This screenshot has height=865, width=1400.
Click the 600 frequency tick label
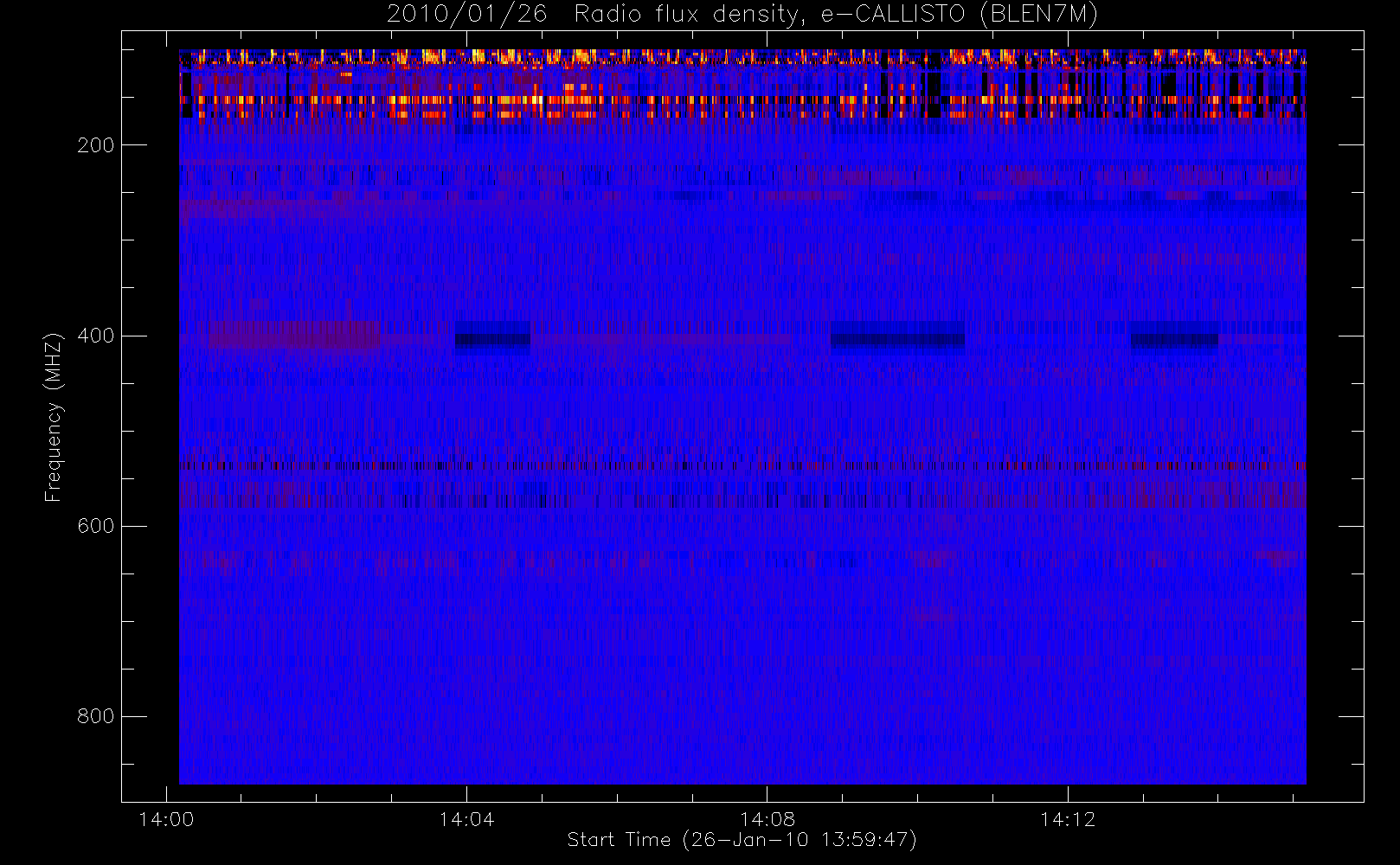[96, 526]
